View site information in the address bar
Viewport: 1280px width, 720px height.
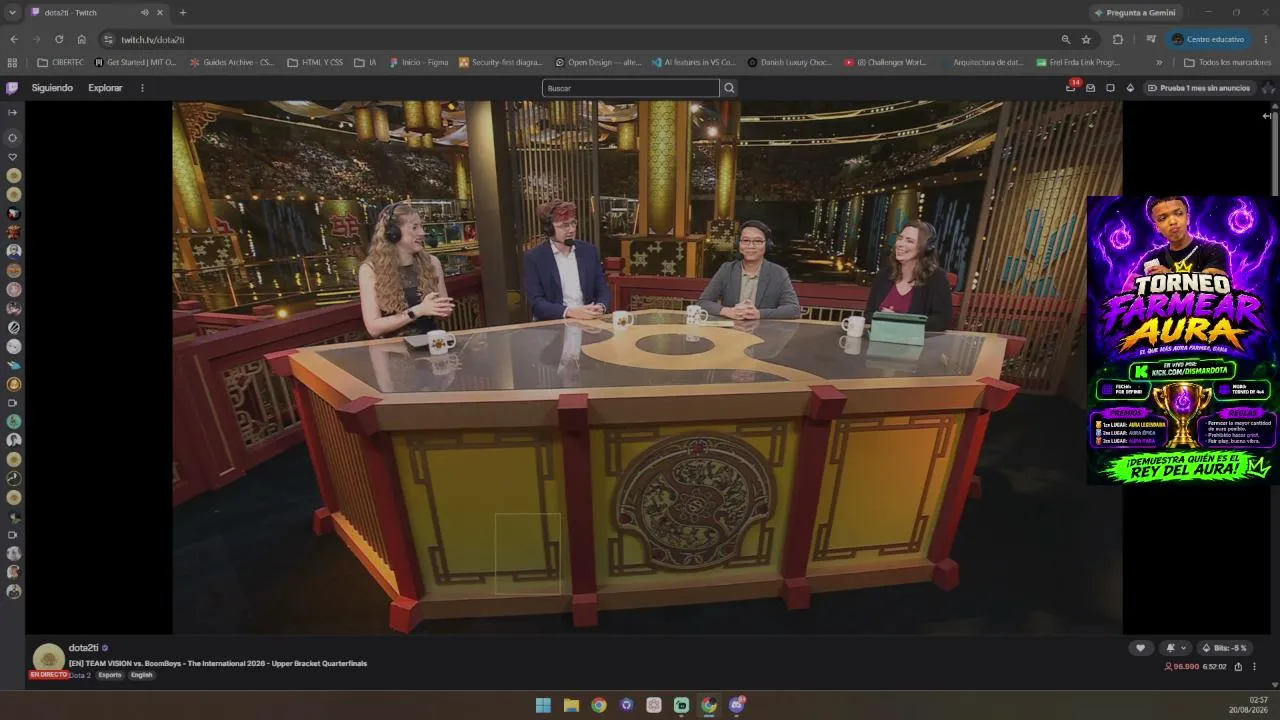[x=109, y=39]
